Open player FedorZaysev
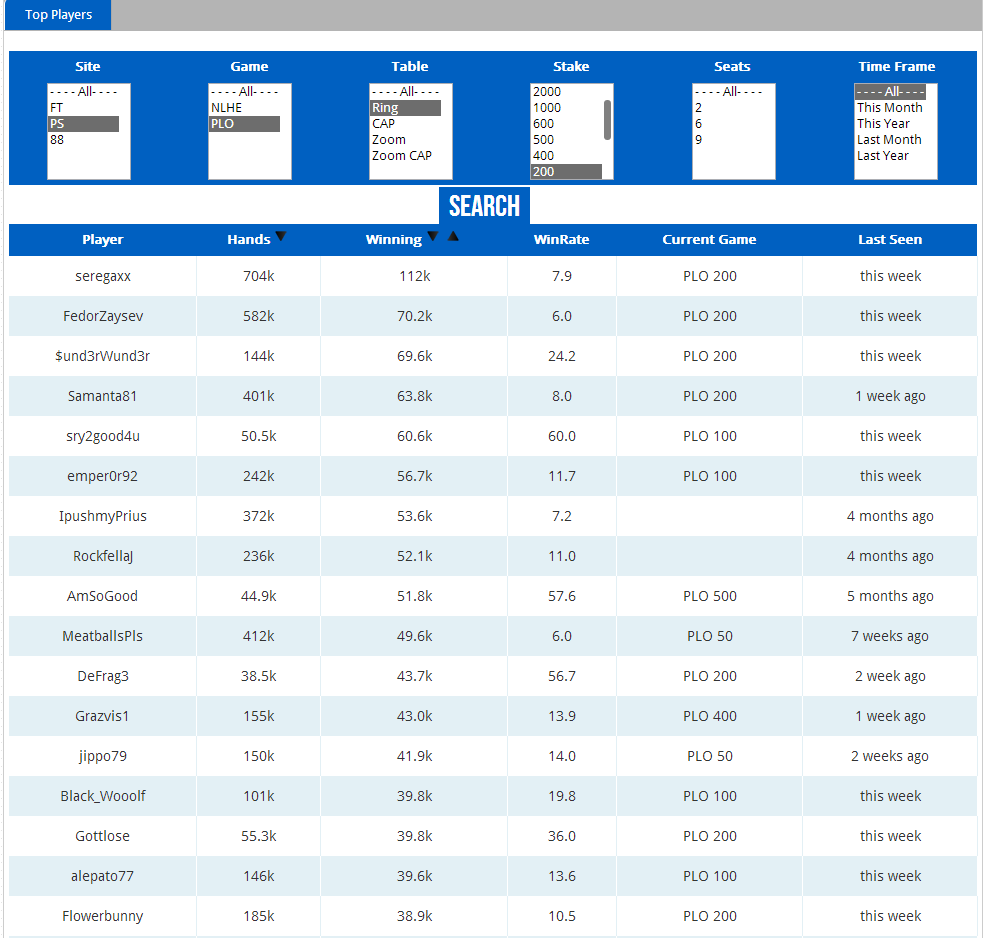Image resolution: width=983 pixels, height=938 pixels. pyautogui.click(x=103, y=316)
